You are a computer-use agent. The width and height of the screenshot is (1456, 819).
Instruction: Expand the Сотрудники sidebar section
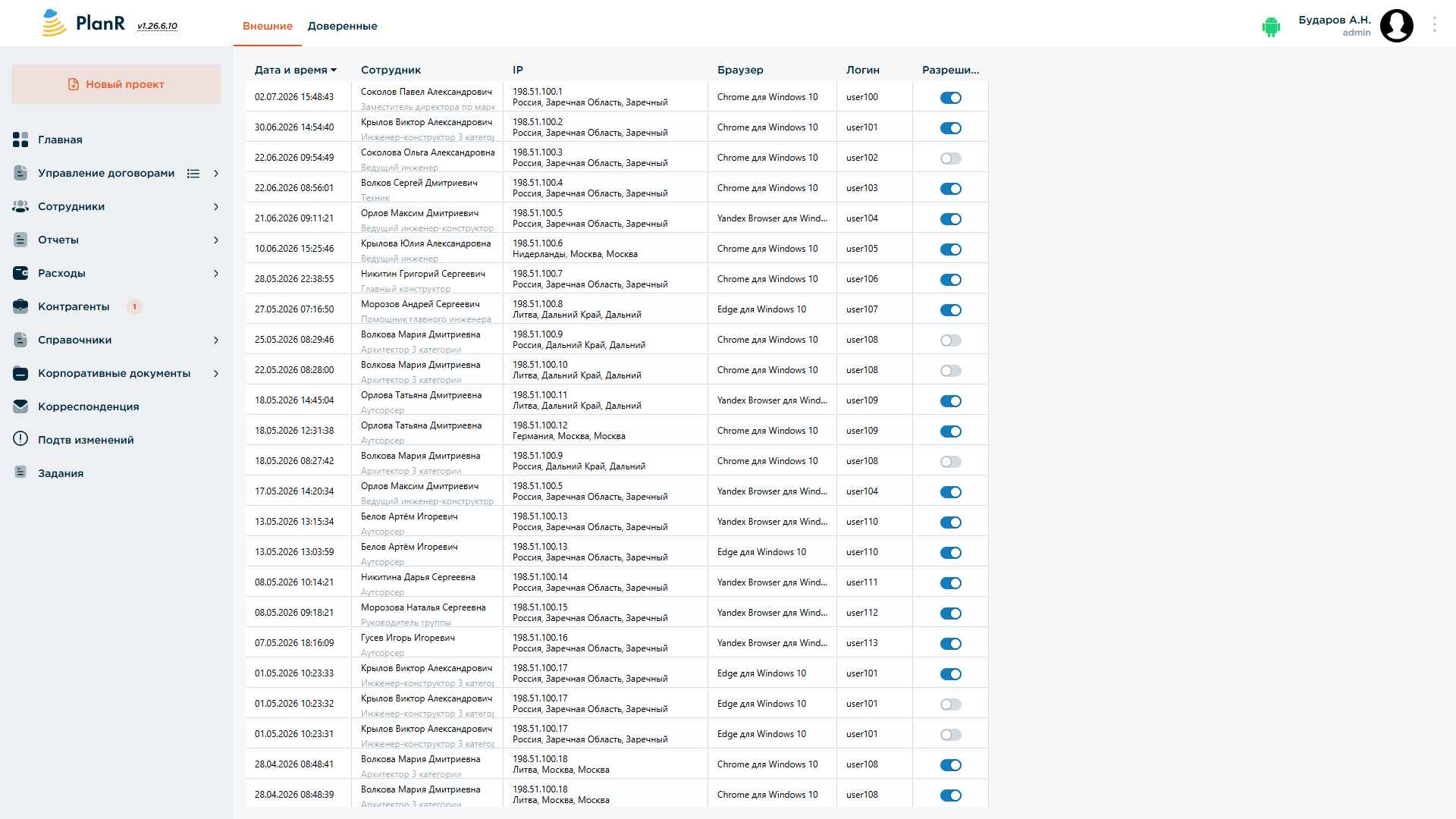(216, 207)
